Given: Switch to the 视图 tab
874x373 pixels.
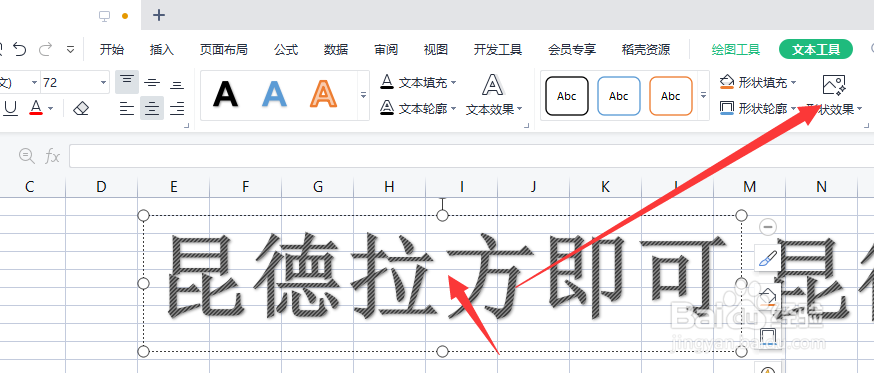Looking at the screenshot, I should coord(435,50).
